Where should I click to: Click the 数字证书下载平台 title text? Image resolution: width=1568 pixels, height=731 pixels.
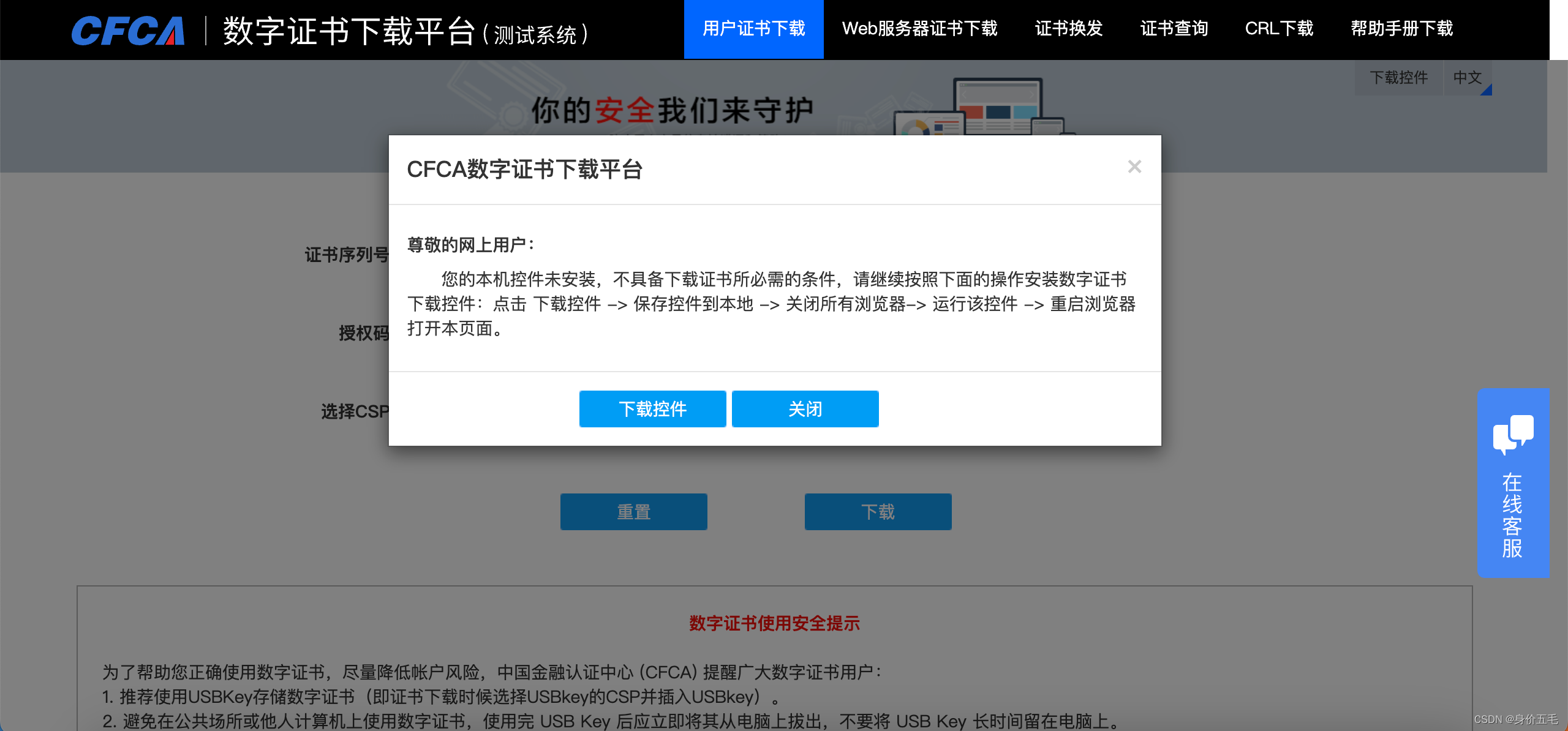(349, 31)
